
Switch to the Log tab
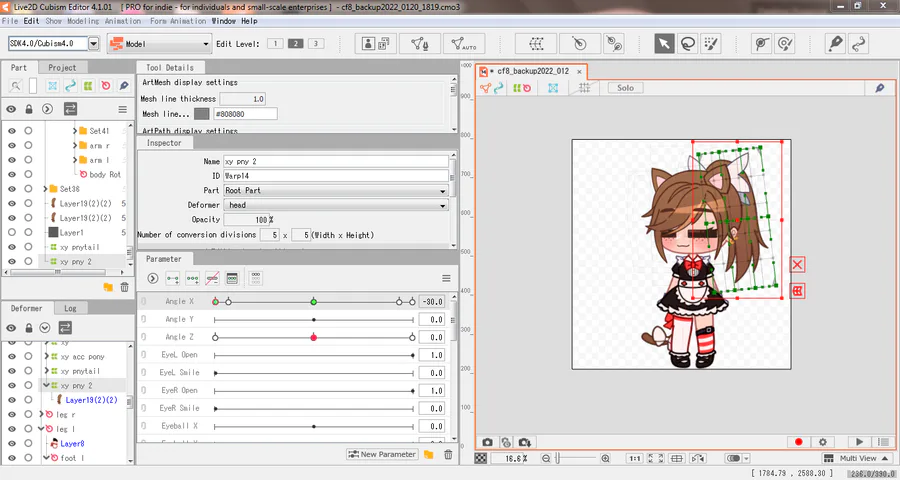tap(70, 308)
